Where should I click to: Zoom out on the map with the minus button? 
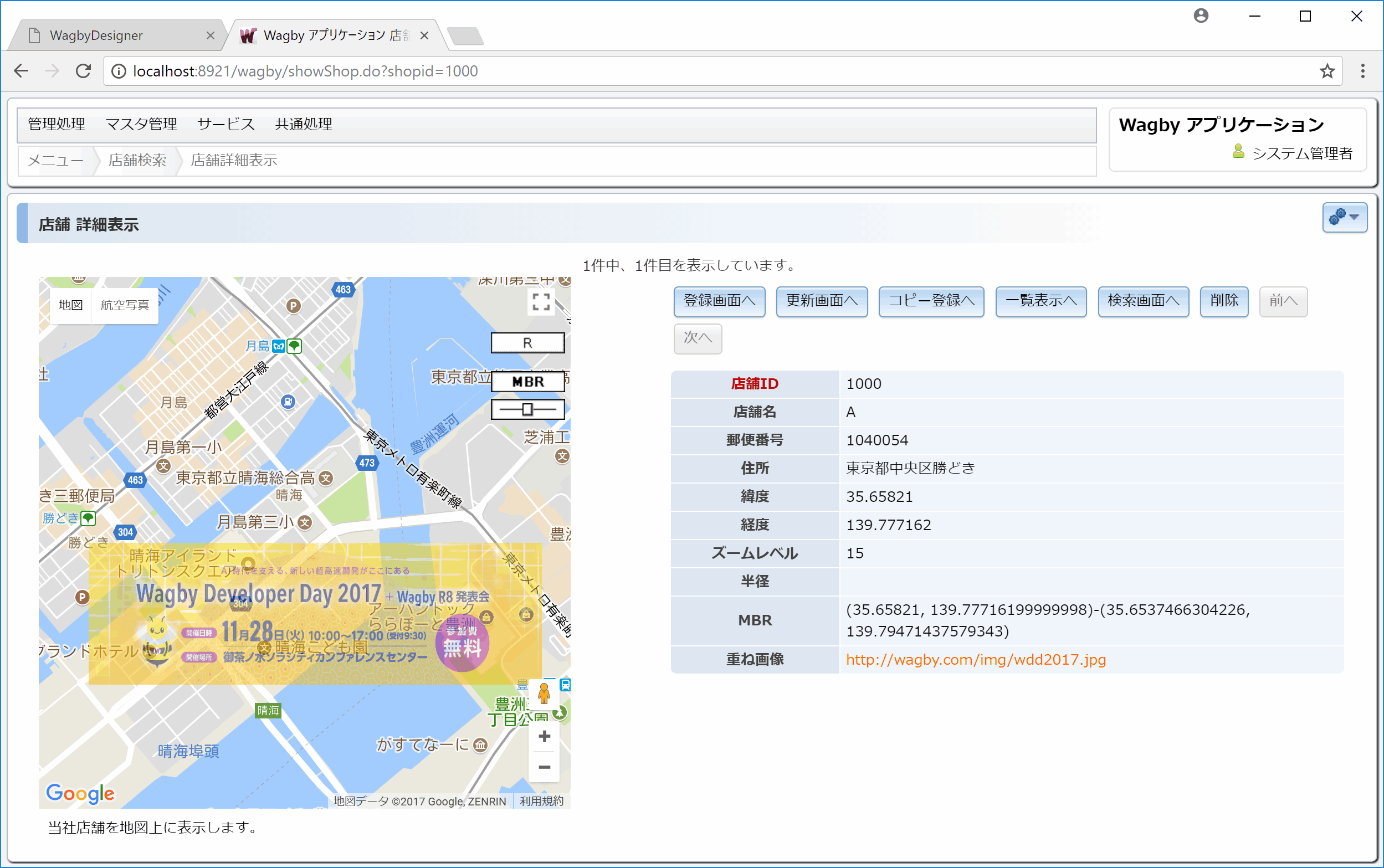544,767
